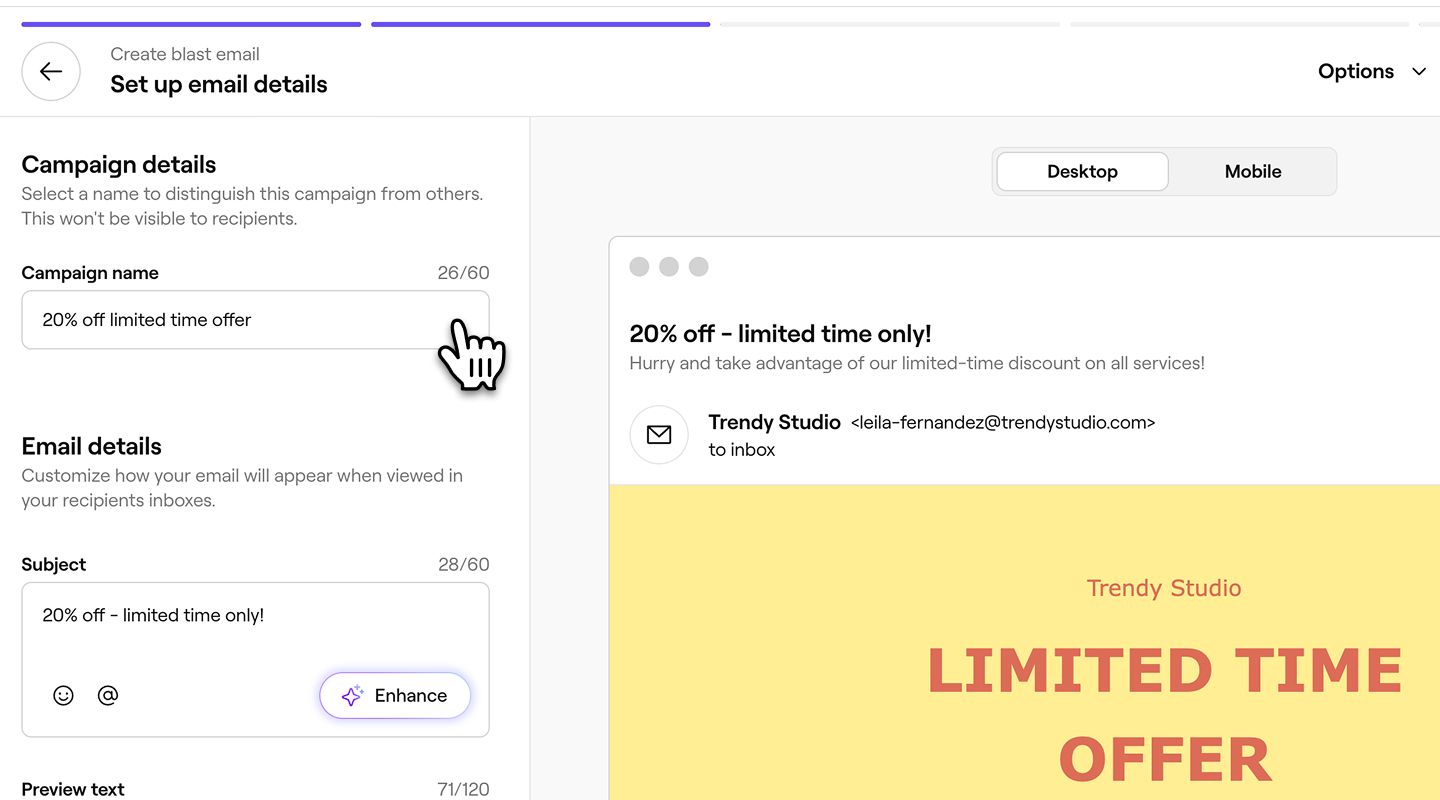This screenshot has width=1440, height=800.
Task: Open the Options dropdown
Action: click(x=1356, y=71)
